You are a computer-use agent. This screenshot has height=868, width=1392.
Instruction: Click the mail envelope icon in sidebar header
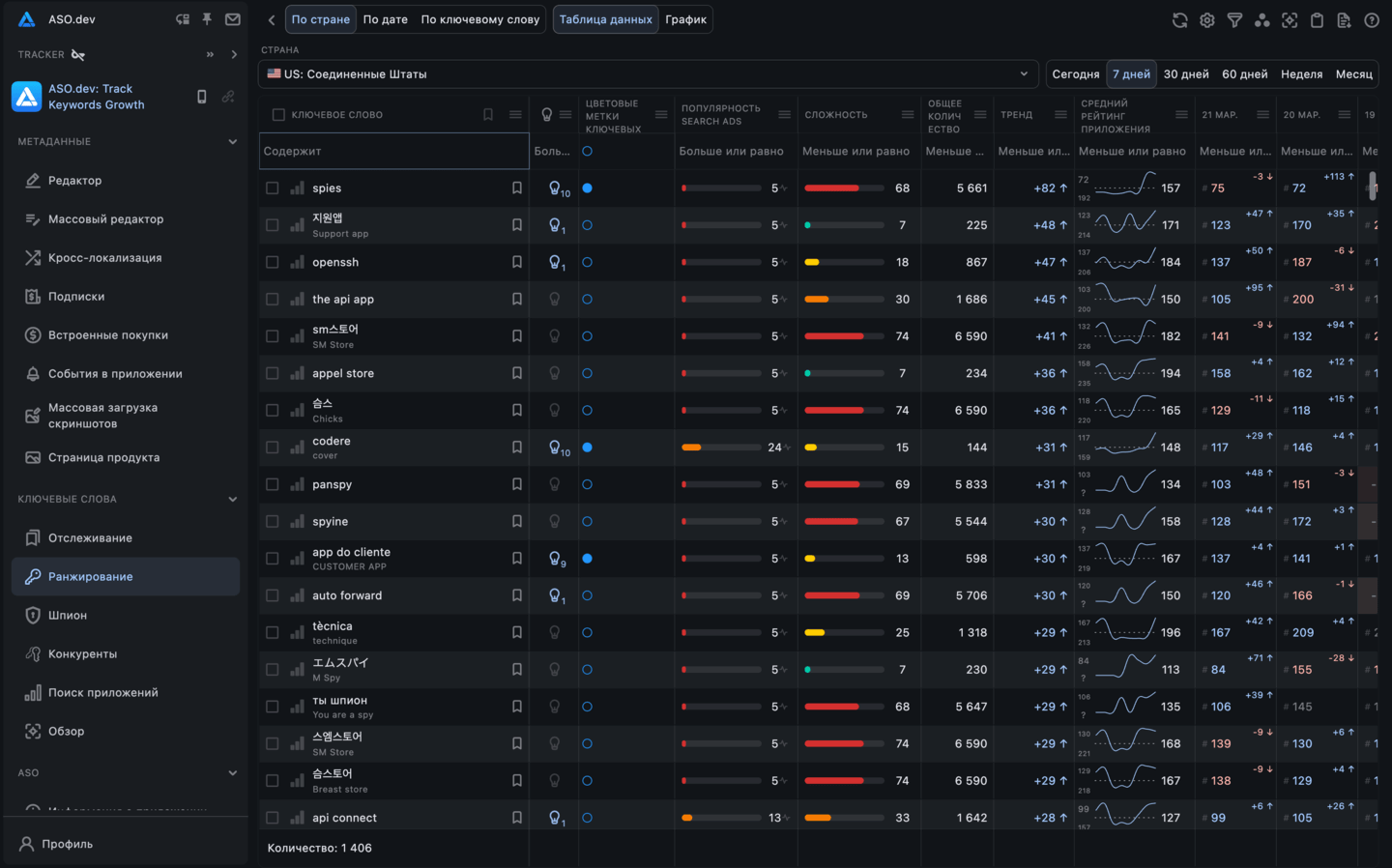[x=233, y=19]
